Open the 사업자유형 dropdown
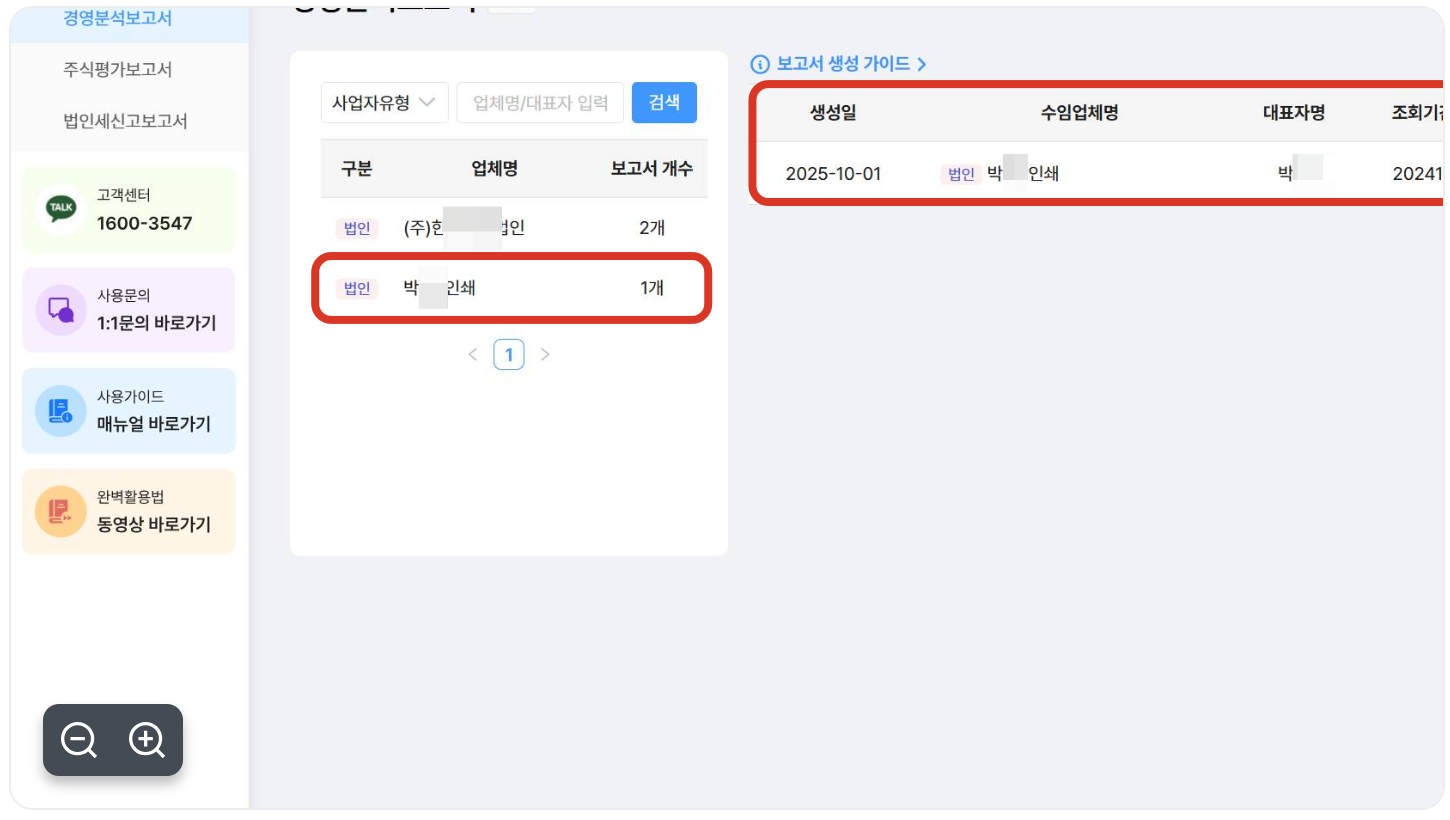The width and height of the screenshot is (1450, 820). [x=385, y=103]
